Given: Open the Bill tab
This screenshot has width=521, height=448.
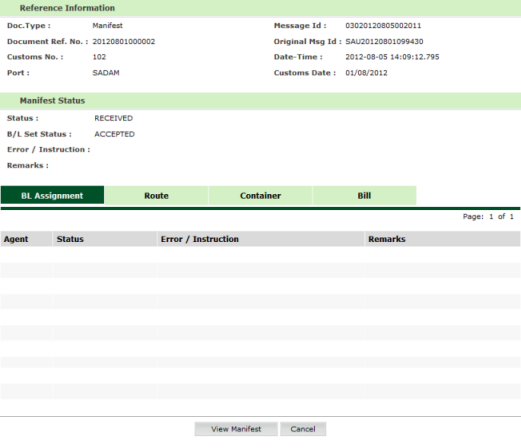Looking at the screenshot, I should [x=364, y=195].
